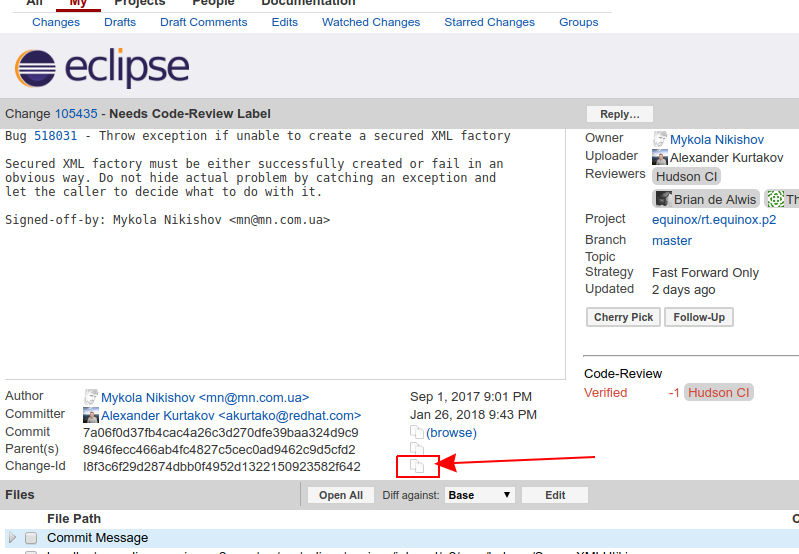Click the green identicon avatar beside Brian de Alwis
Viewport: 799px width, 554px height.
[x=776, y=199]
